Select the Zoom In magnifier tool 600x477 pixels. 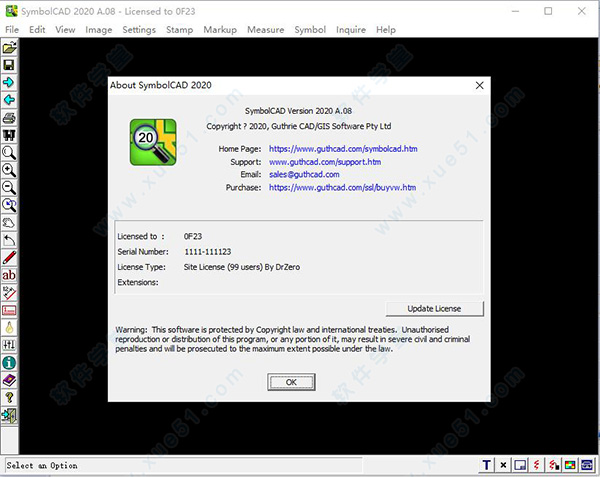point(9,170)
